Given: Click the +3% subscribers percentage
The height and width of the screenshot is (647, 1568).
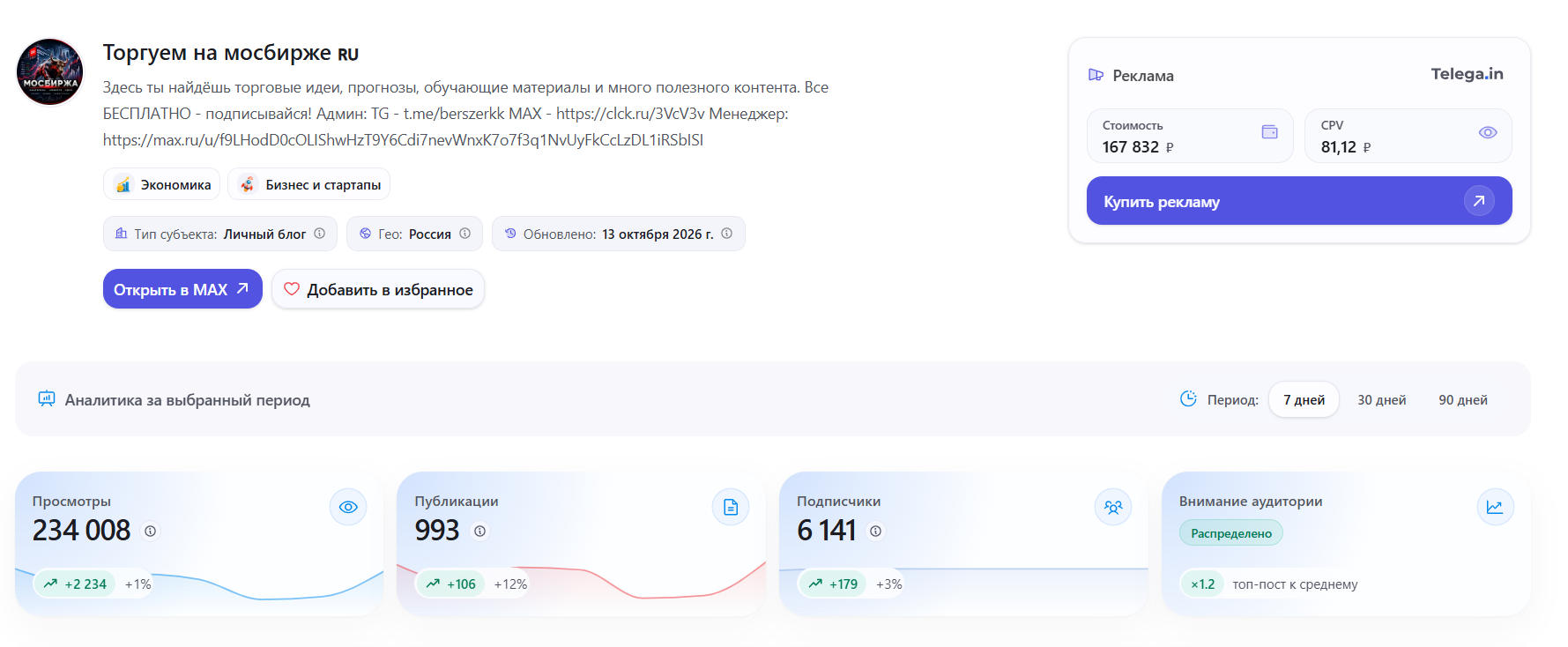Looking at the screenshot, I should coord(889,584).
